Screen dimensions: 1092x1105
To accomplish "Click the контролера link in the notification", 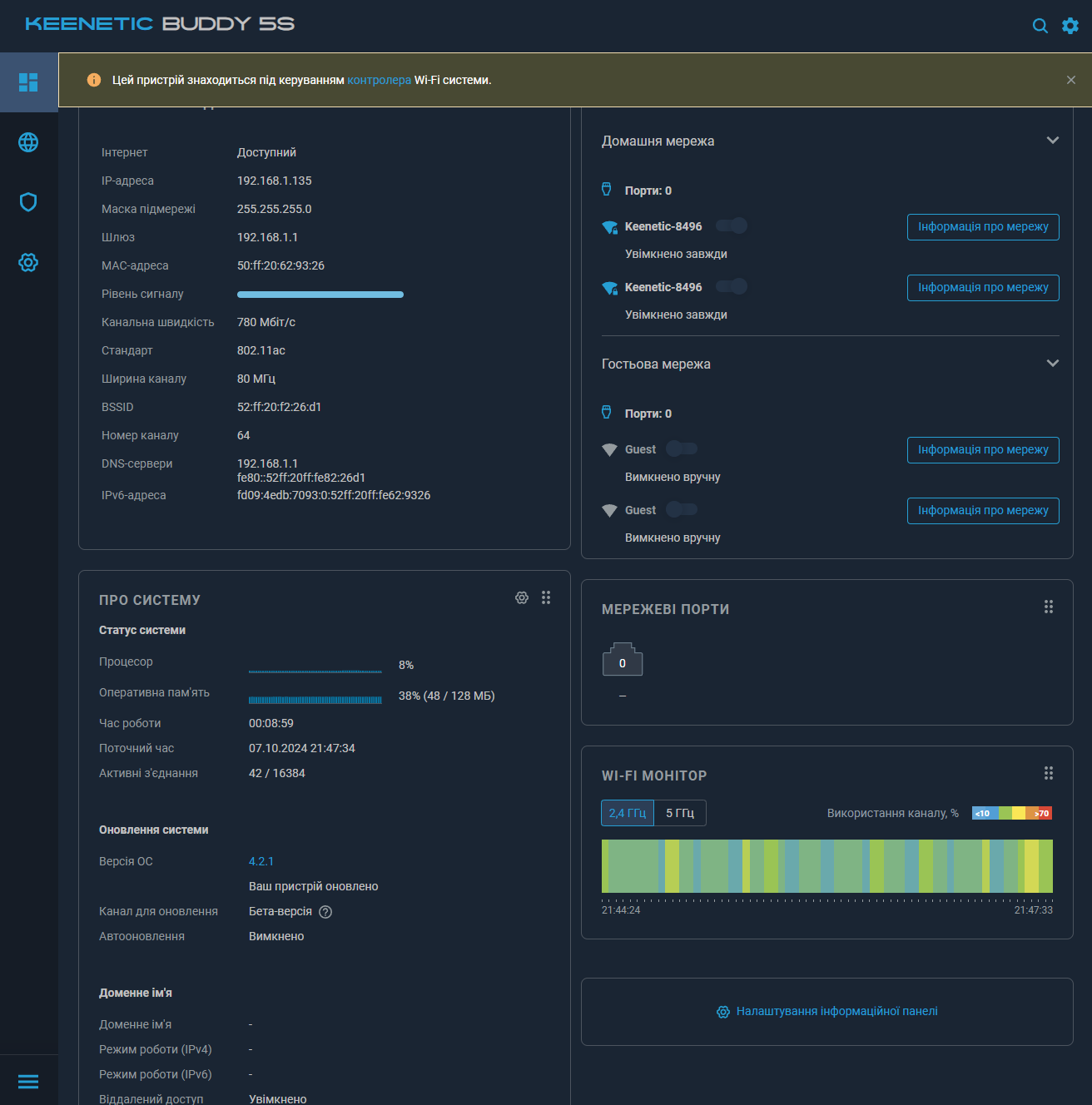I will coord(379,80).
